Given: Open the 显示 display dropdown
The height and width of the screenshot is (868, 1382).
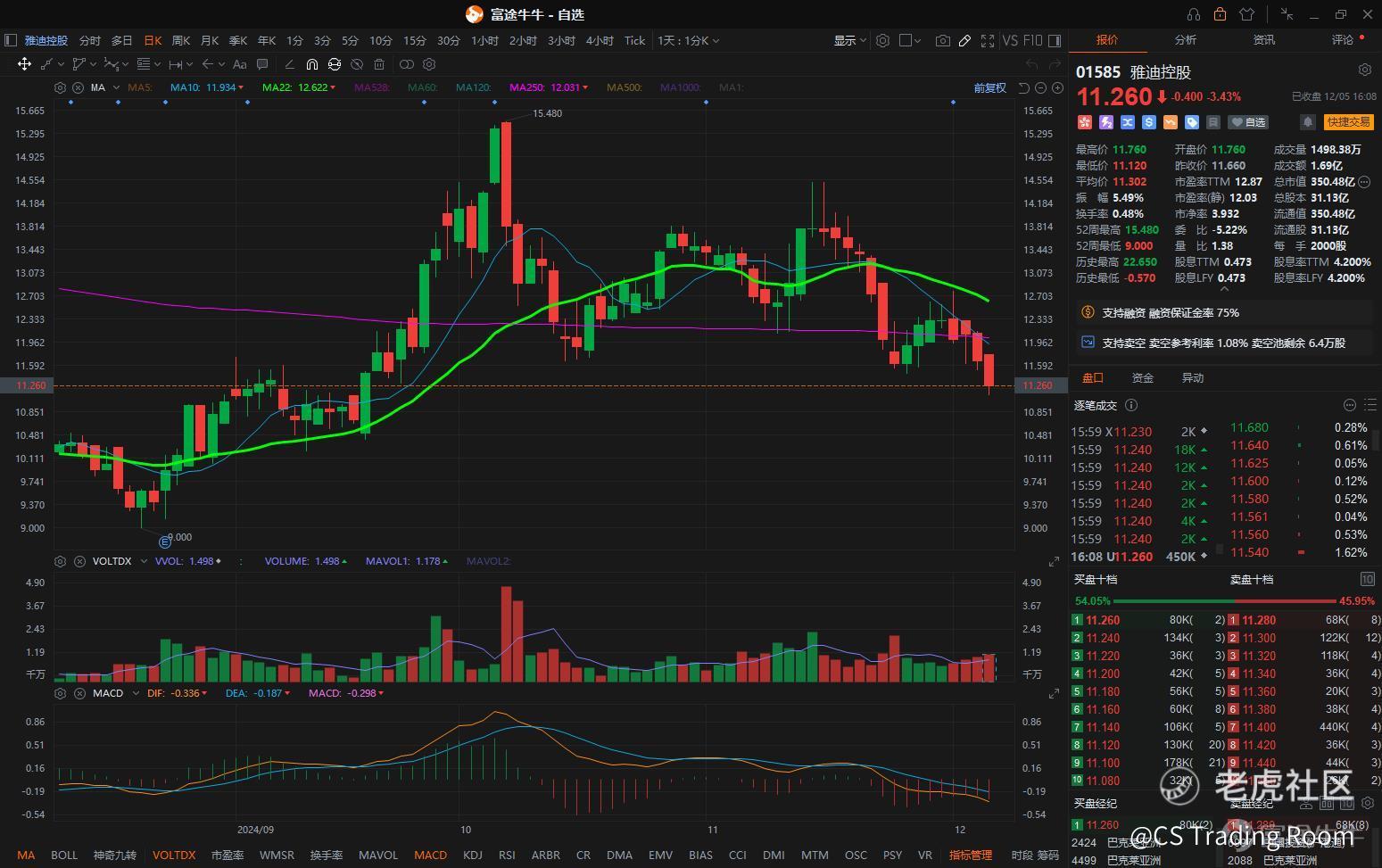Looking at the screenshot, I should 849,40.
